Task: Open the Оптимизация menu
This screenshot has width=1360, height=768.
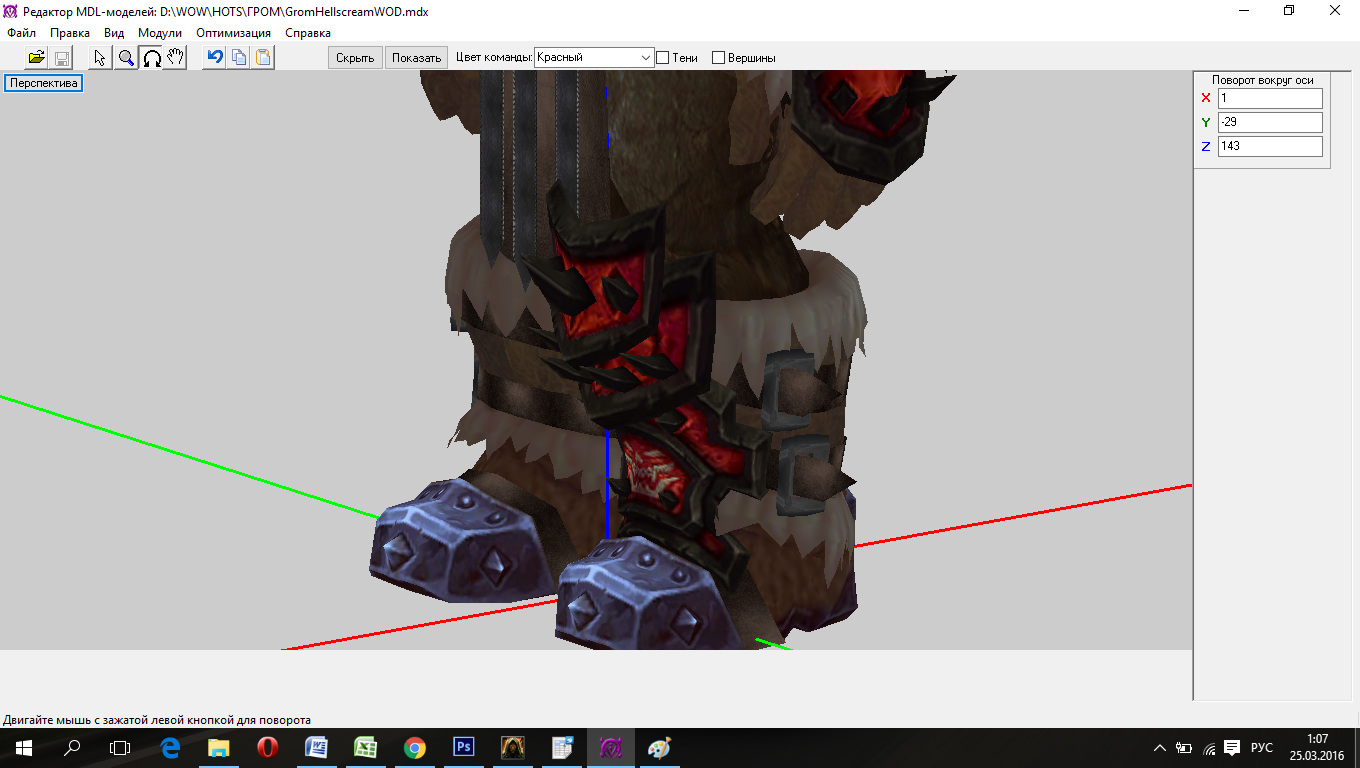Action: pos(233,33)
